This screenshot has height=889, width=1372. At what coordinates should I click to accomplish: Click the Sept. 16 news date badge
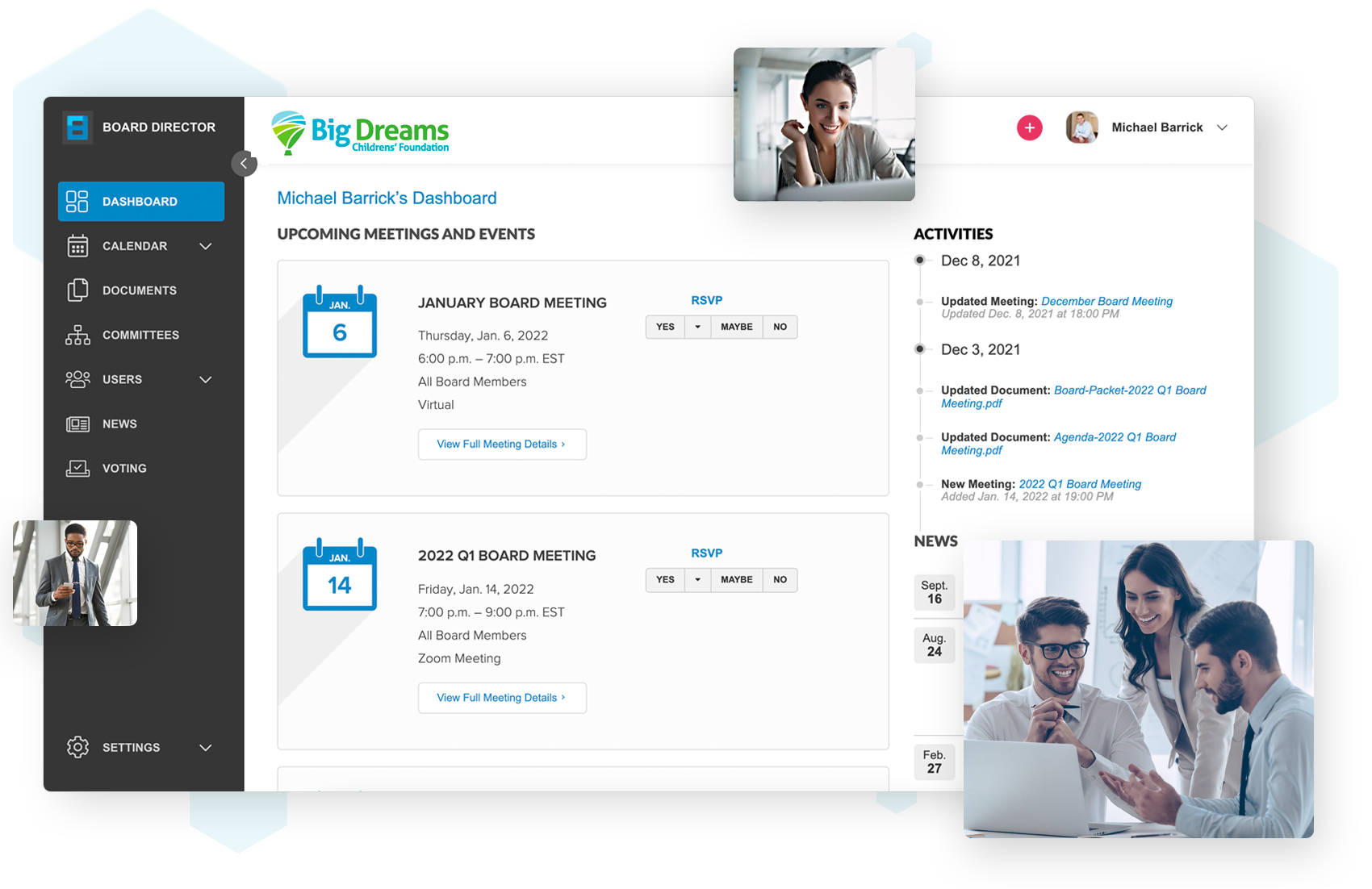point(935,592)
